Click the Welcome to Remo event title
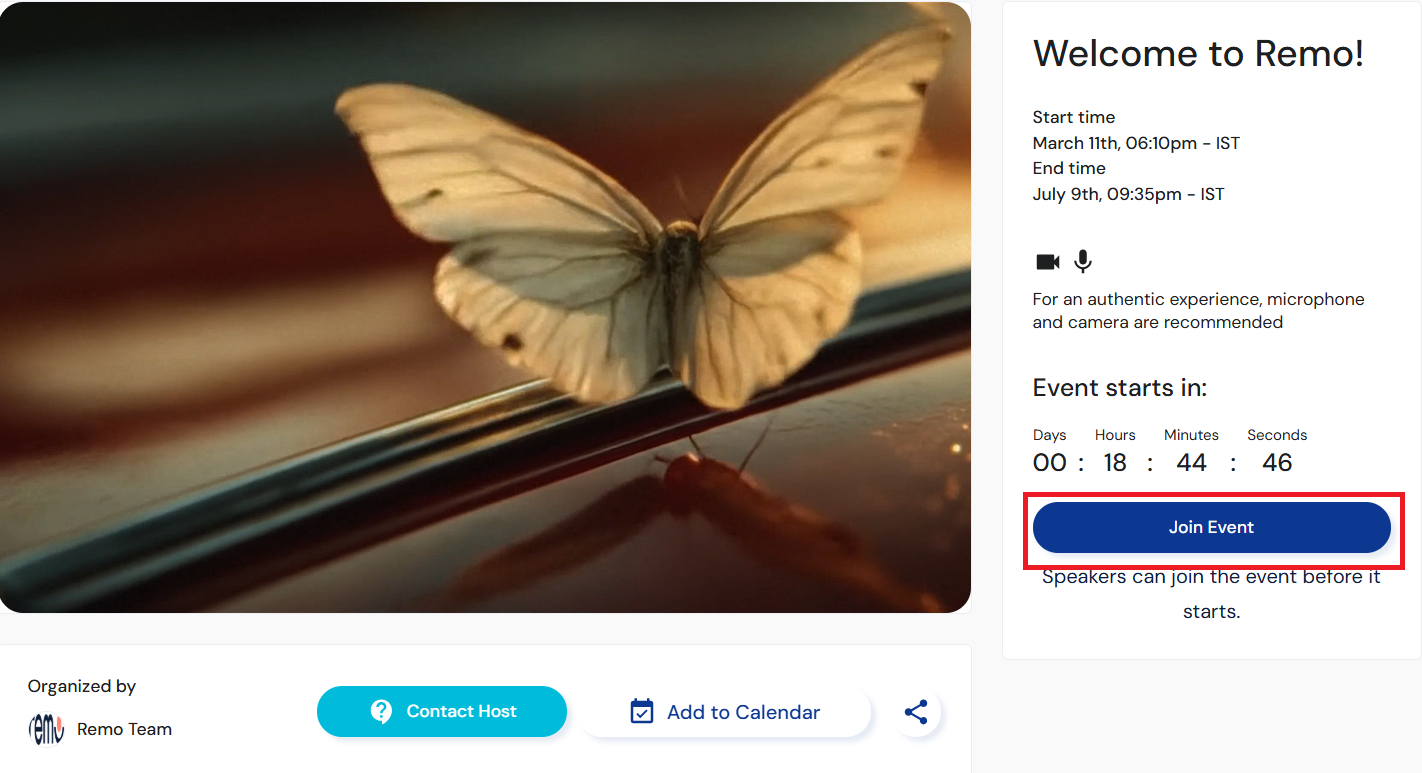Image resolution: width=1422 pixels, height=773 pixels. pos(1197,53)
